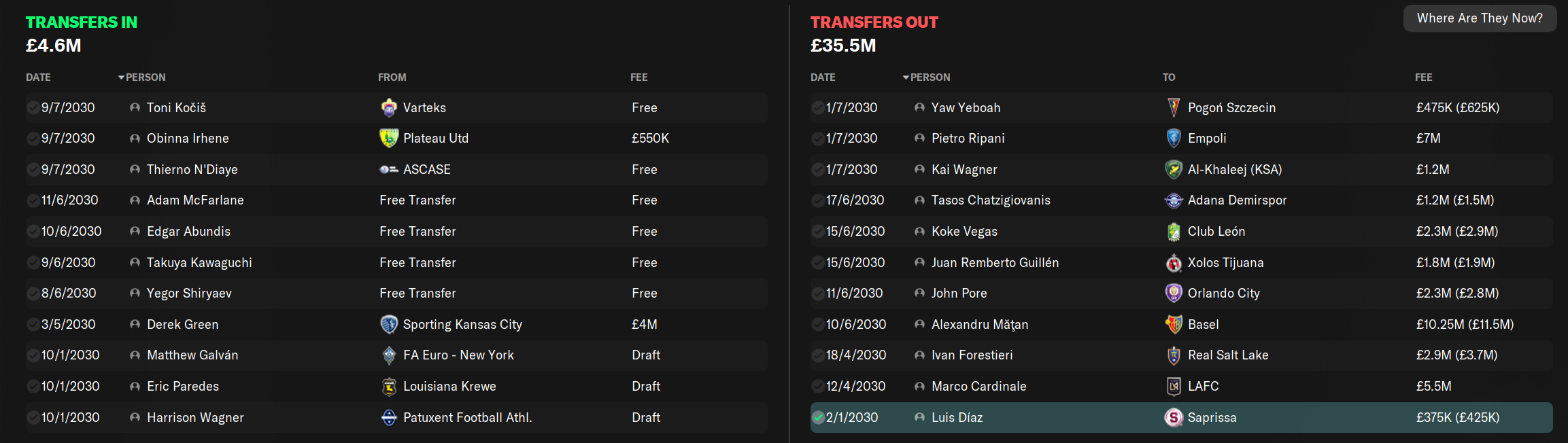Image resolution: width=1568 pixels, height=443 pixels.
Task: Toggle the checkmark for Luis Díaz row
Action: click(818, 417)
